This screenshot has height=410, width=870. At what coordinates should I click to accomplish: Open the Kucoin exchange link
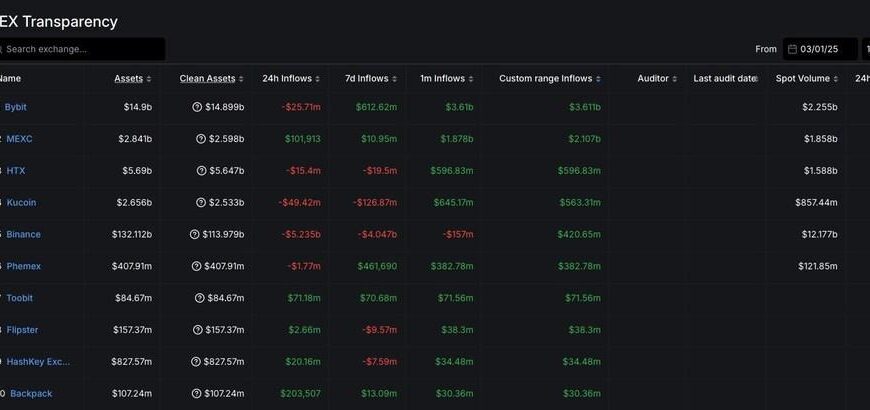21,203
